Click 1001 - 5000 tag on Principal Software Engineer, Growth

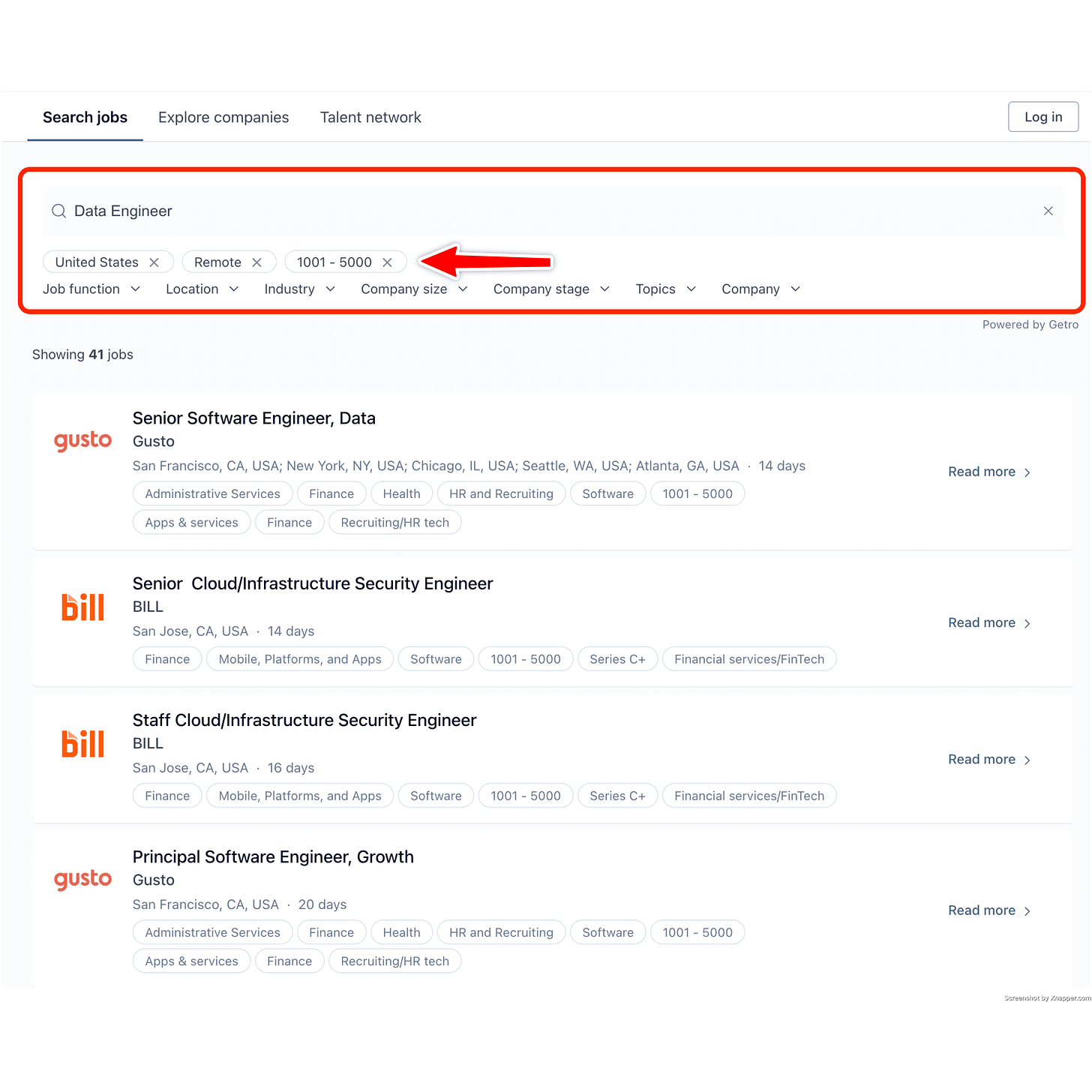pyautogui.click(x=697, y=932)
